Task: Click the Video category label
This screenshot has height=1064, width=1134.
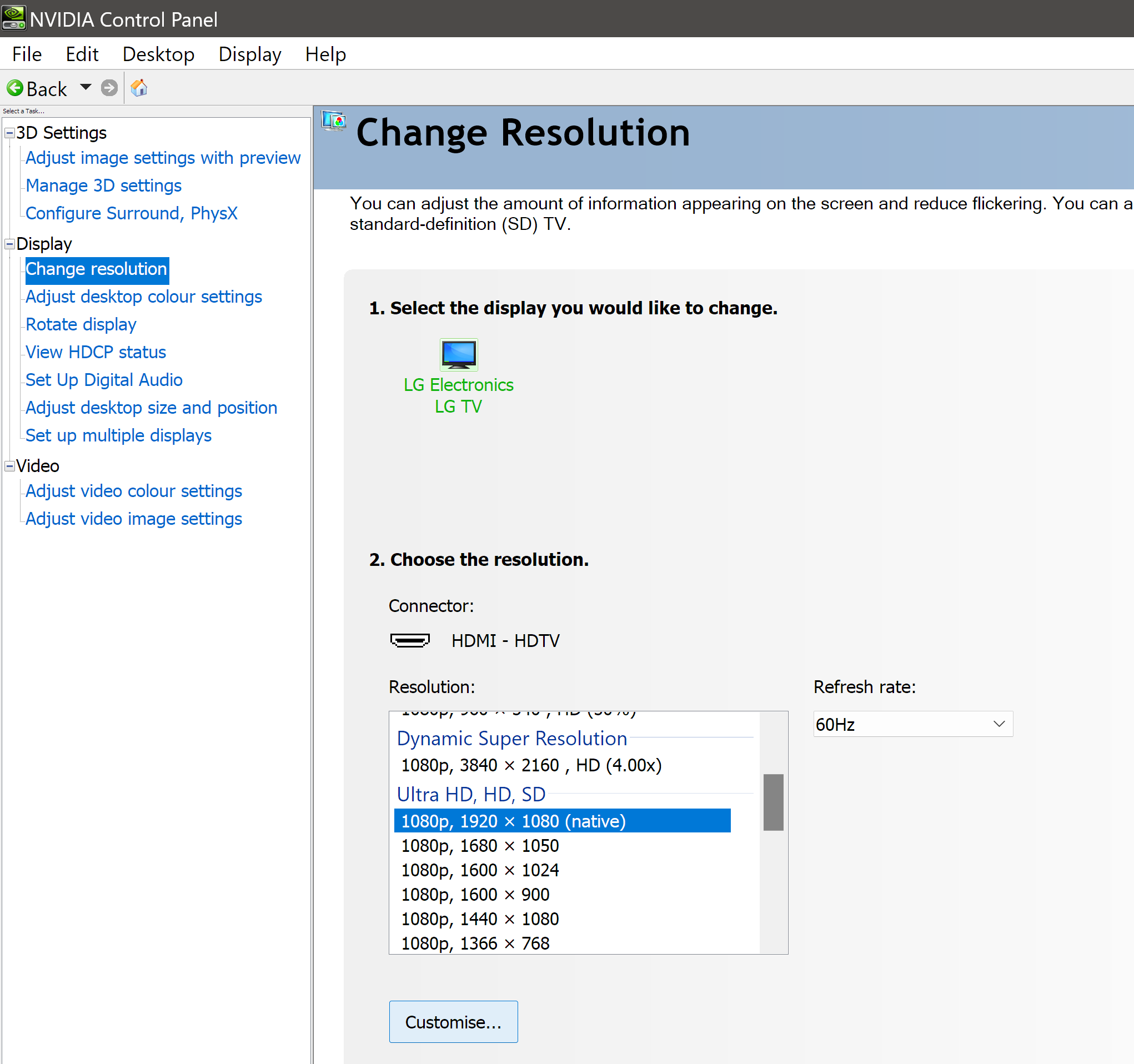Action: pyautogui.click(x=38, y=466)
